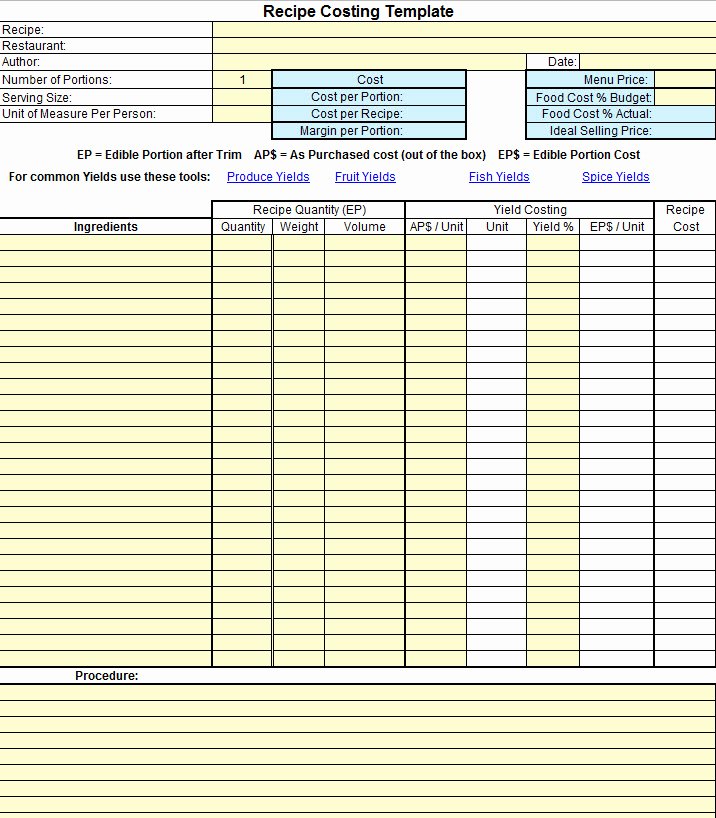Click the Recipe Quantity (EP) group header

(x=309, y=210)
